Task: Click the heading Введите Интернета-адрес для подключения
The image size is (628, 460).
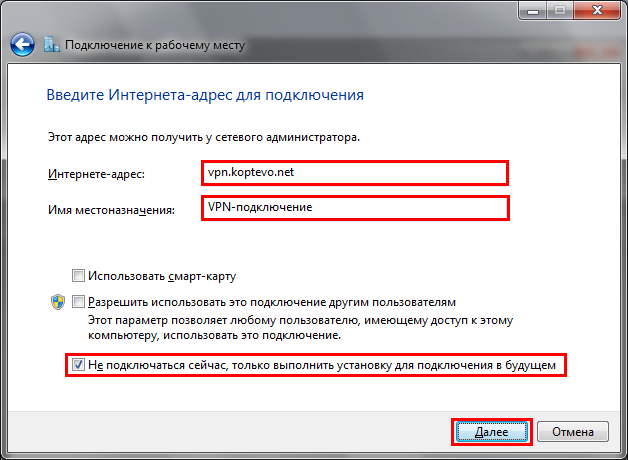Action: click(205, 95)
